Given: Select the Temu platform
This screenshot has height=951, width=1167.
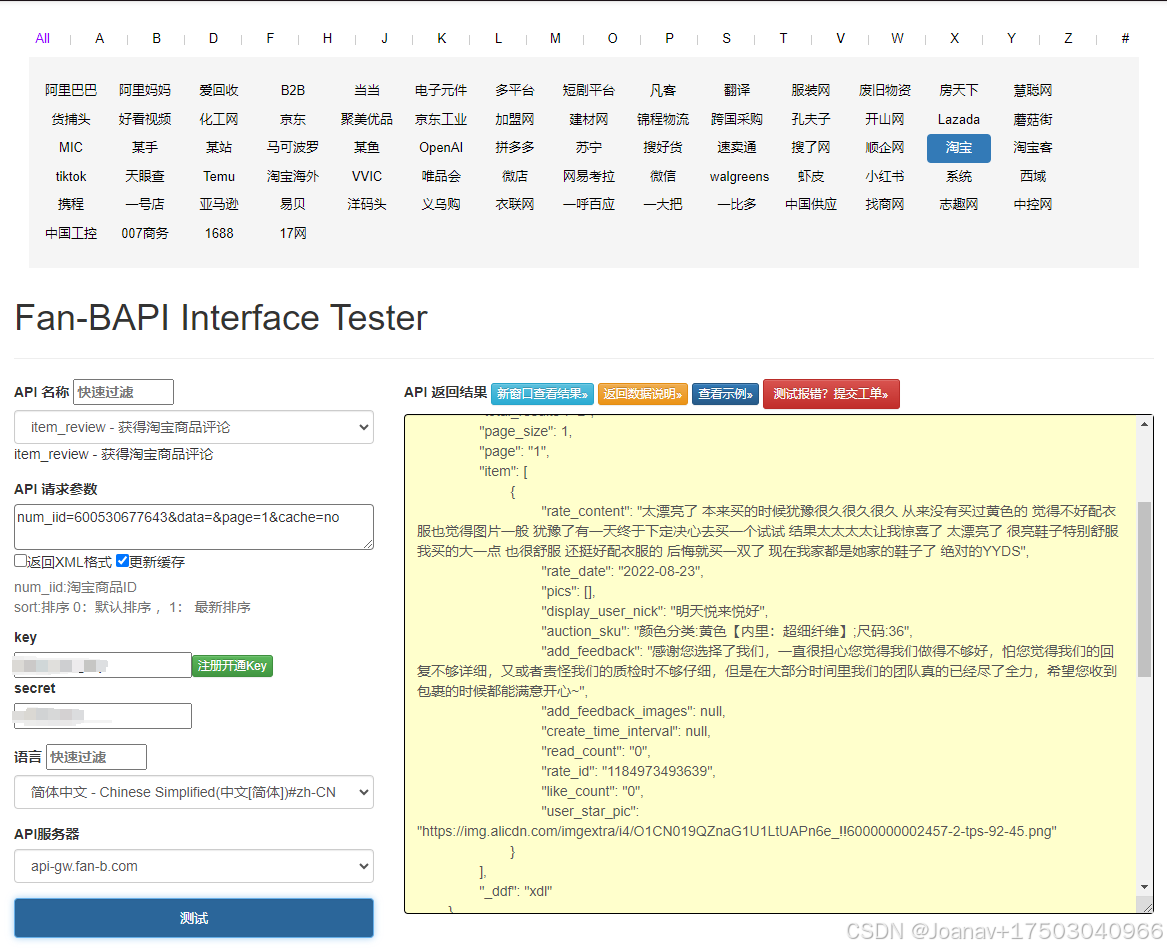Looking at the screenshot, I should click(x=219, y=176).
